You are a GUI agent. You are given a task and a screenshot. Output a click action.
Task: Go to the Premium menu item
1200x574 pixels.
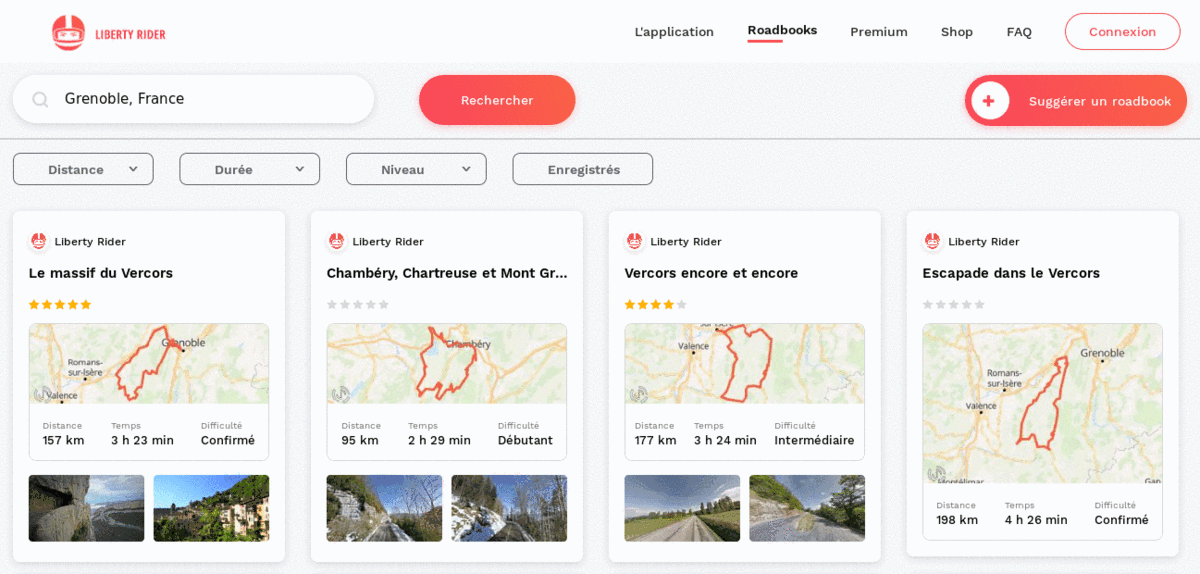click(x=879, y=32)
